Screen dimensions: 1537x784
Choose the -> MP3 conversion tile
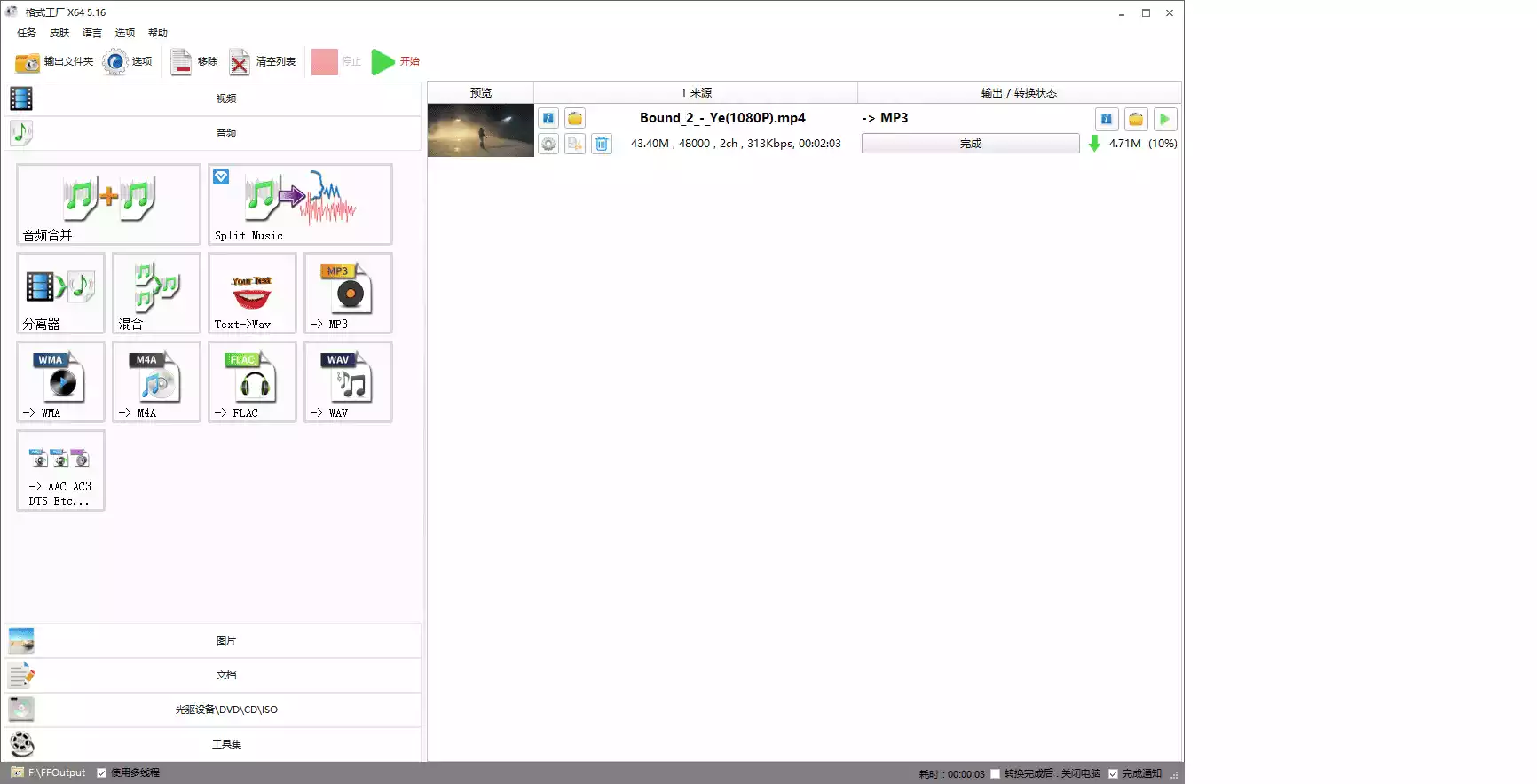click(348, 293)
